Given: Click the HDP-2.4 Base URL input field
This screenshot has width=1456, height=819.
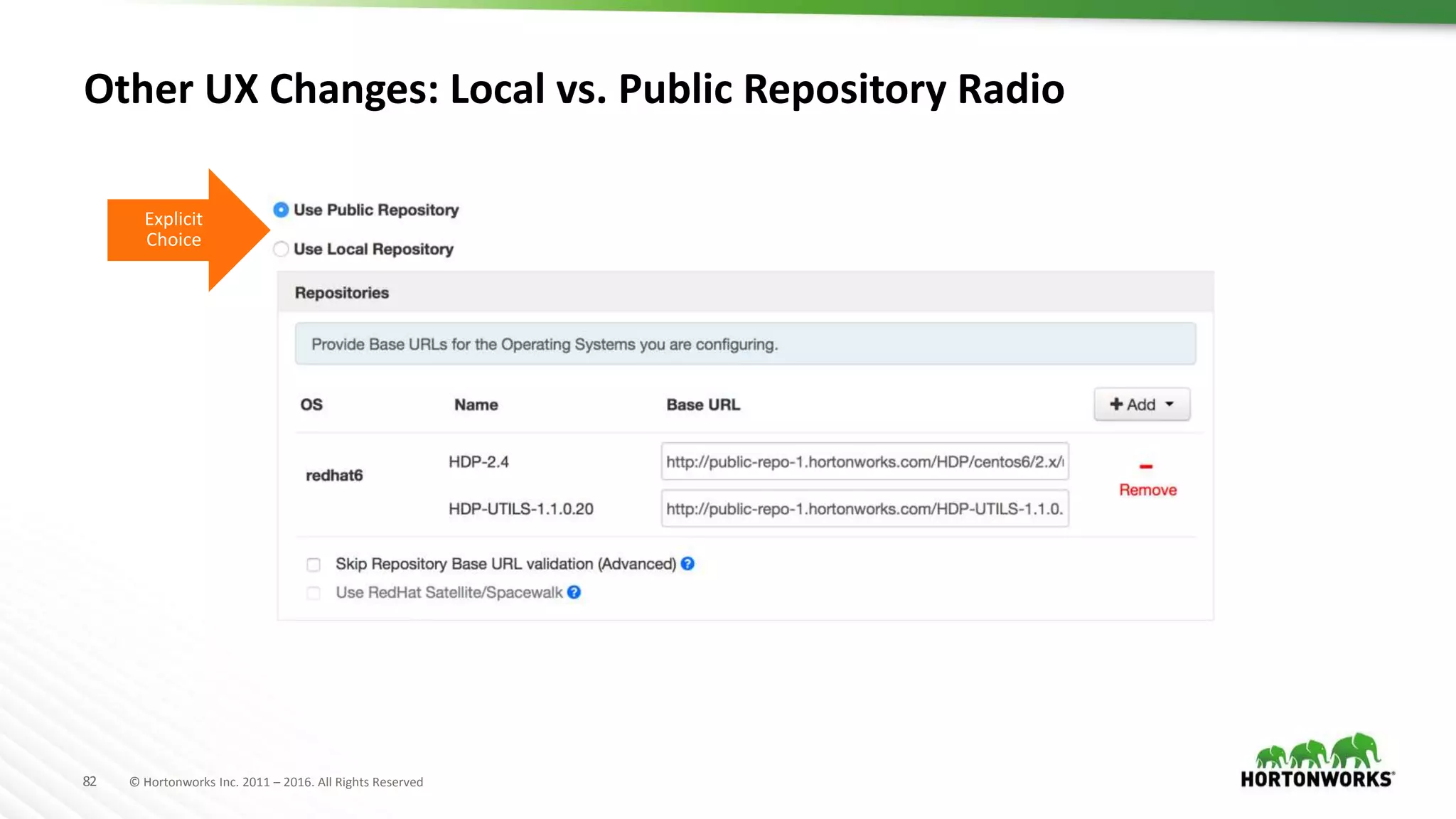Looking at the screenshot, I should pos(865,461).
